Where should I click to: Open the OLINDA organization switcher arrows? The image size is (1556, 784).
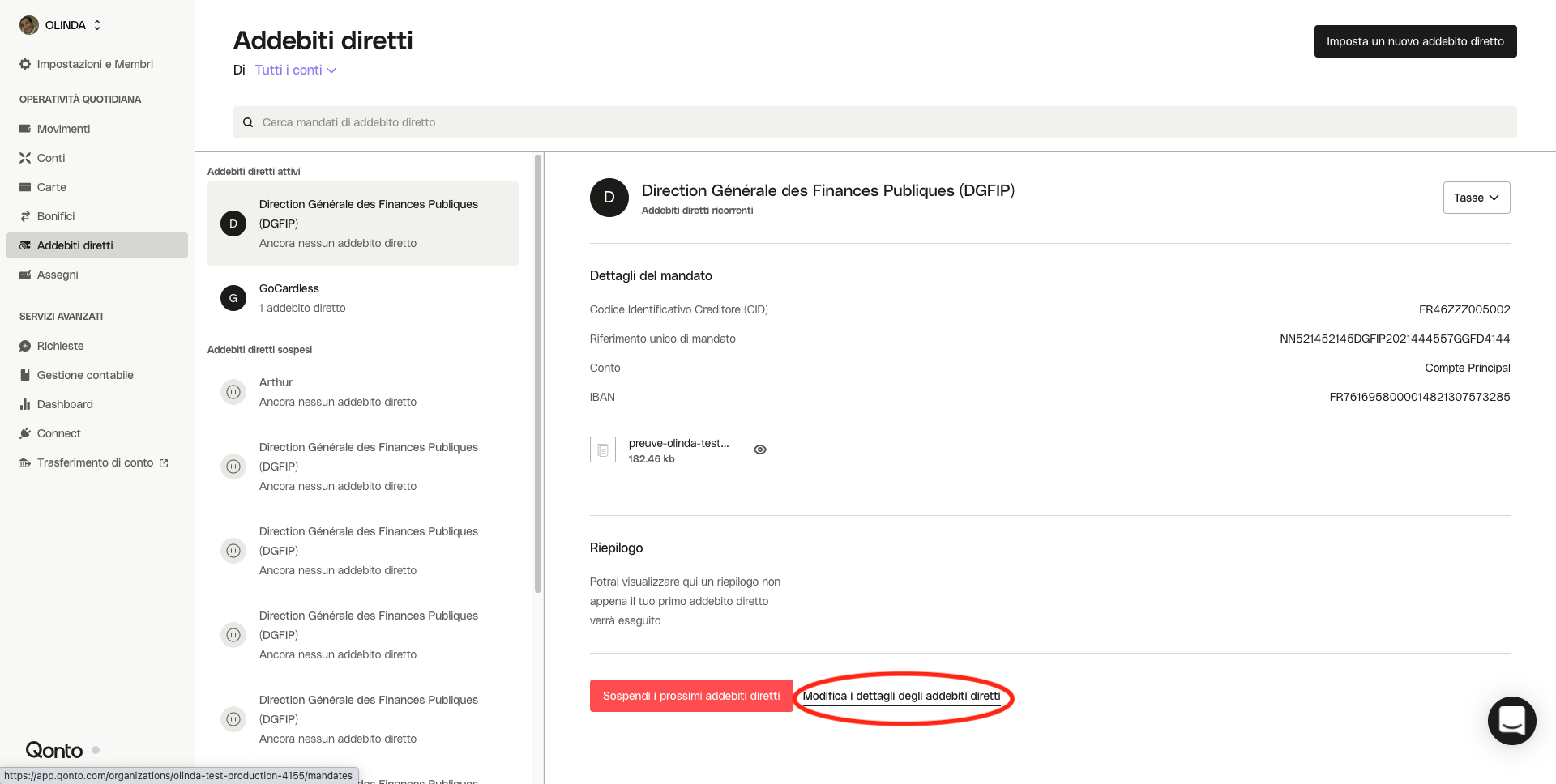pyautogui.click(x=97, y=25)
